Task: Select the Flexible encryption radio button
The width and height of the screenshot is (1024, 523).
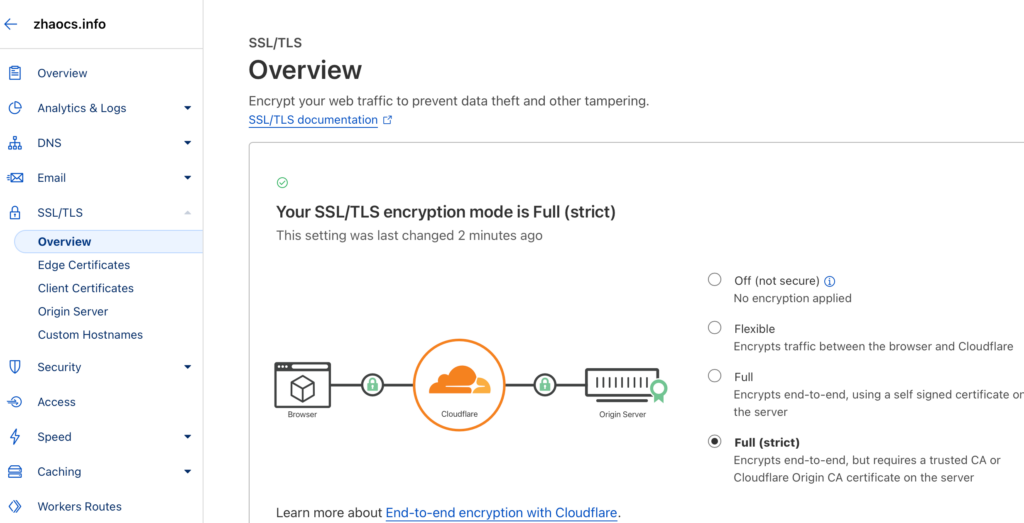Action: tap(714, 328)
